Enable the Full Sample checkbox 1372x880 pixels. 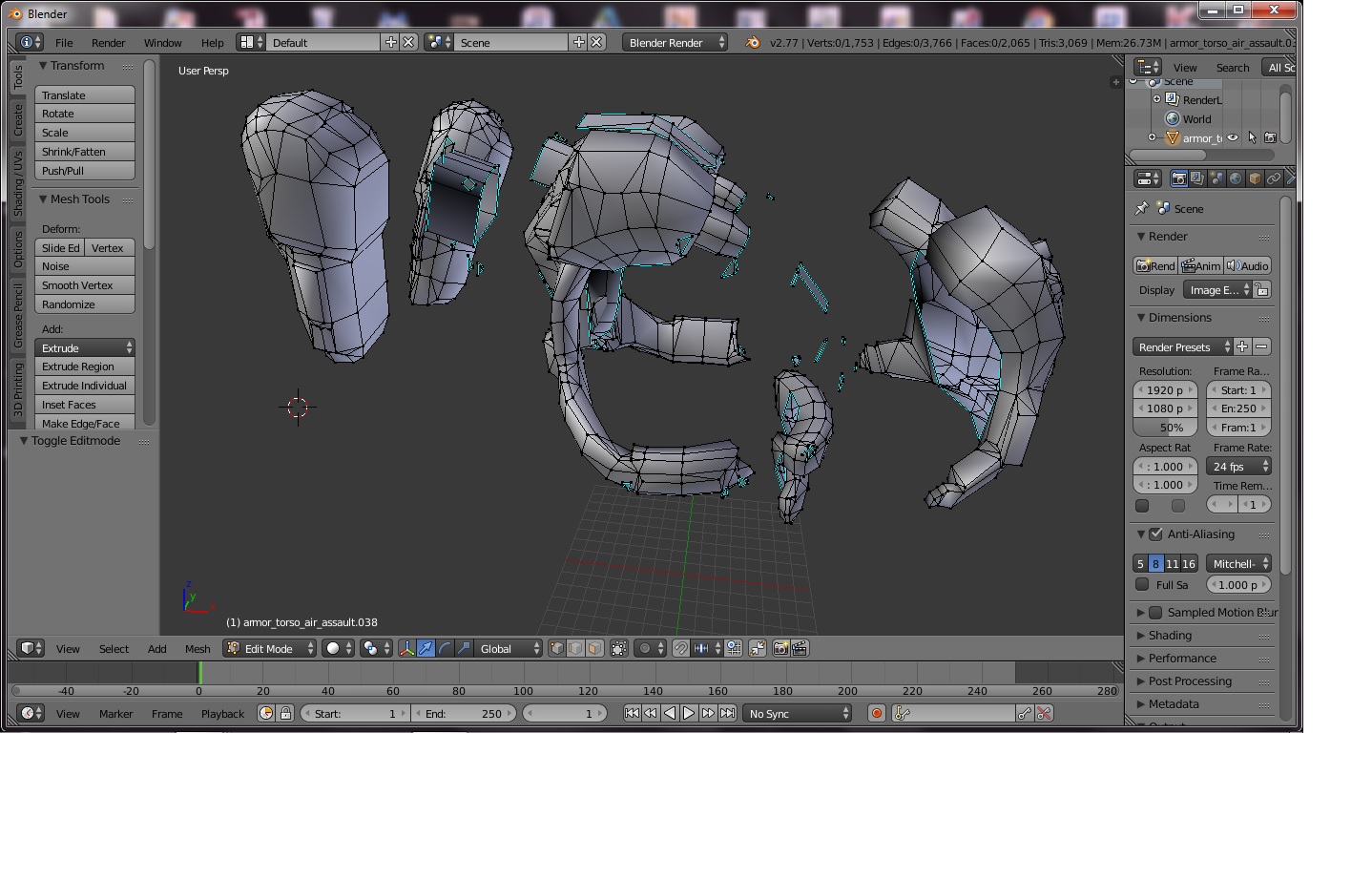coord(1142,585)
